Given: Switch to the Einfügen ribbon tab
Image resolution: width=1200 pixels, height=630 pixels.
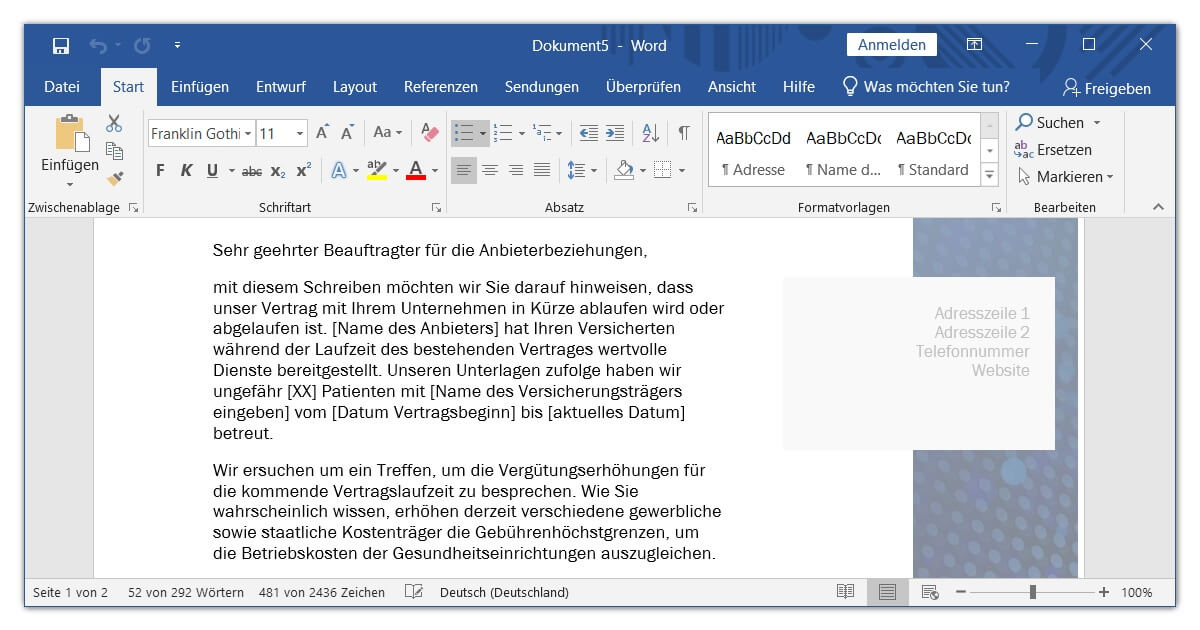Looking at the screenshot, I should 199,87.
